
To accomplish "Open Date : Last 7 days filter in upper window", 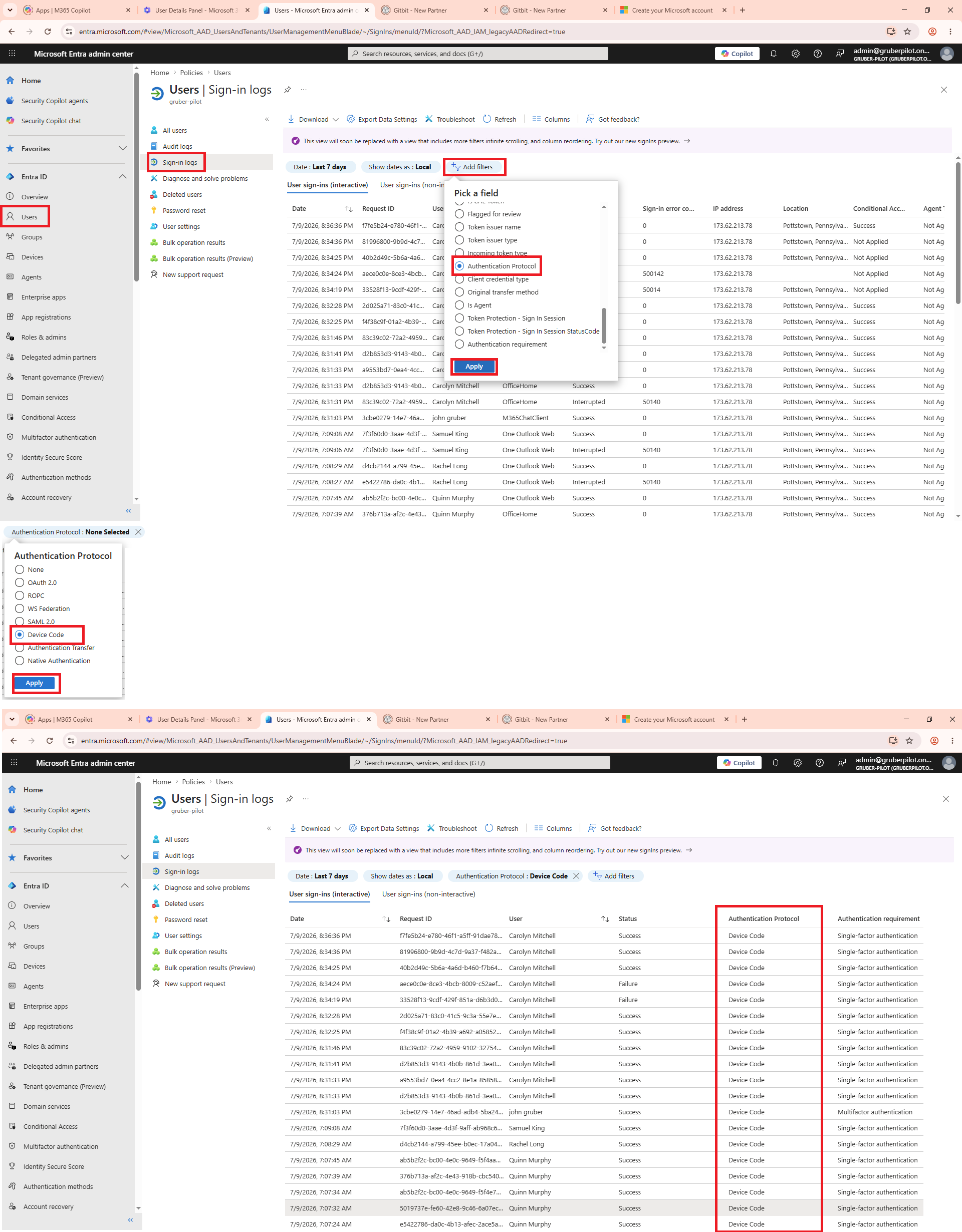I will coord(320,167).
